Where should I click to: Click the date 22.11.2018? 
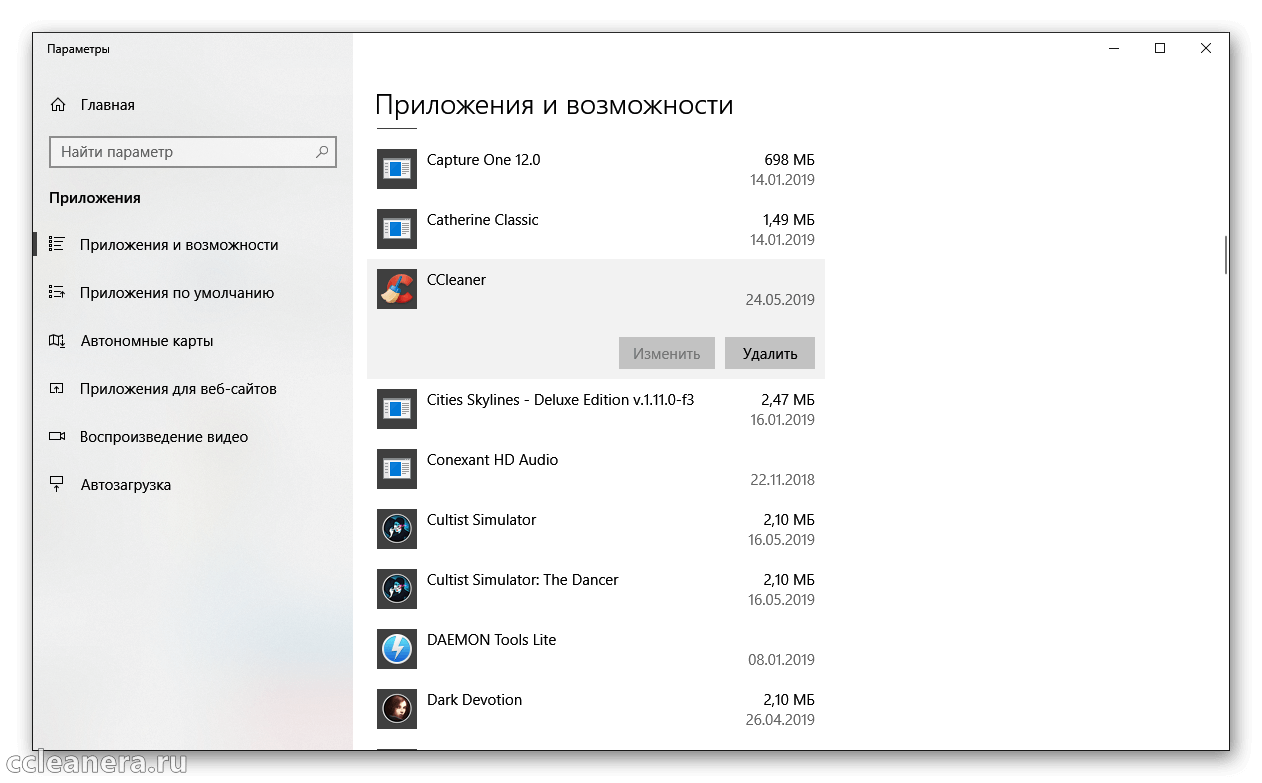coord(782,480)
